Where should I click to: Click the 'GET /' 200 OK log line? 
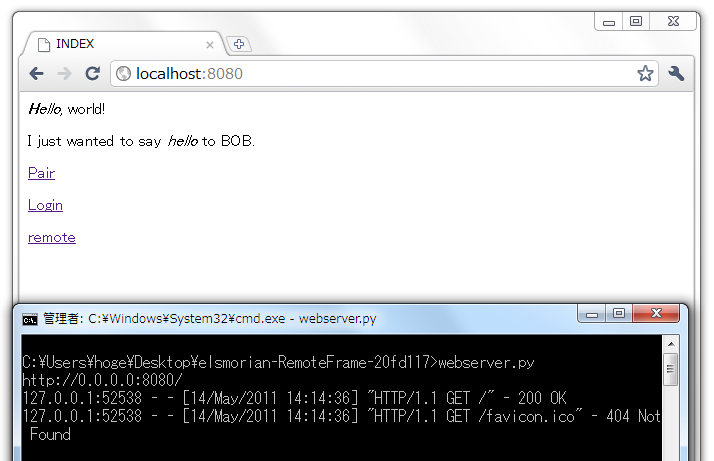click(x=295, y=398)
